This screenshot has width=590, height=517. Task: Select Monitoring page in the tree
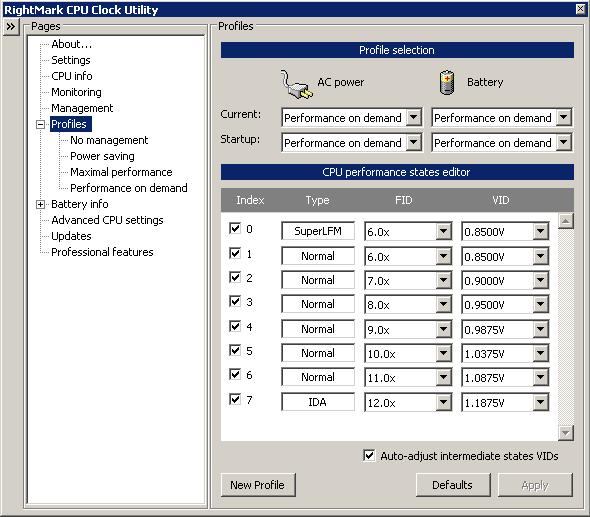(76, 92)
